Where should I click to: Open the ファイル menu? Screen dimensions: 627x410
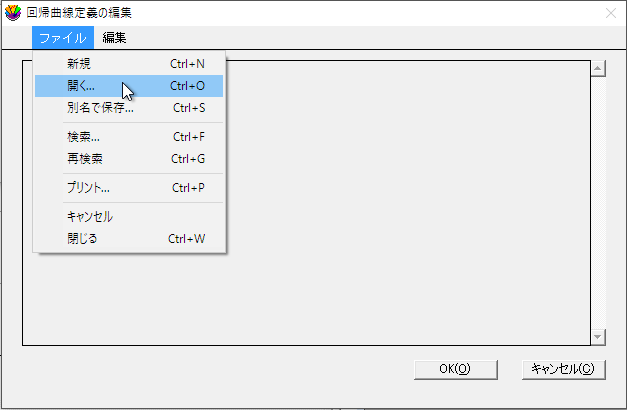[63, 38]
